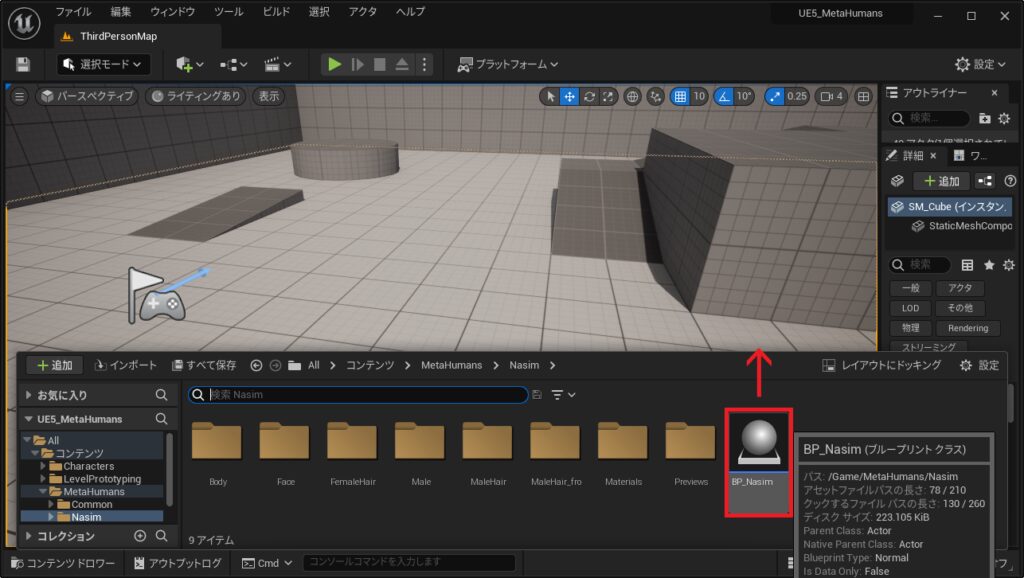Screen dimensions: 1024x578
Task: Open outliner settings gear
Action: pyautogui.click(x=1004, y=118)
